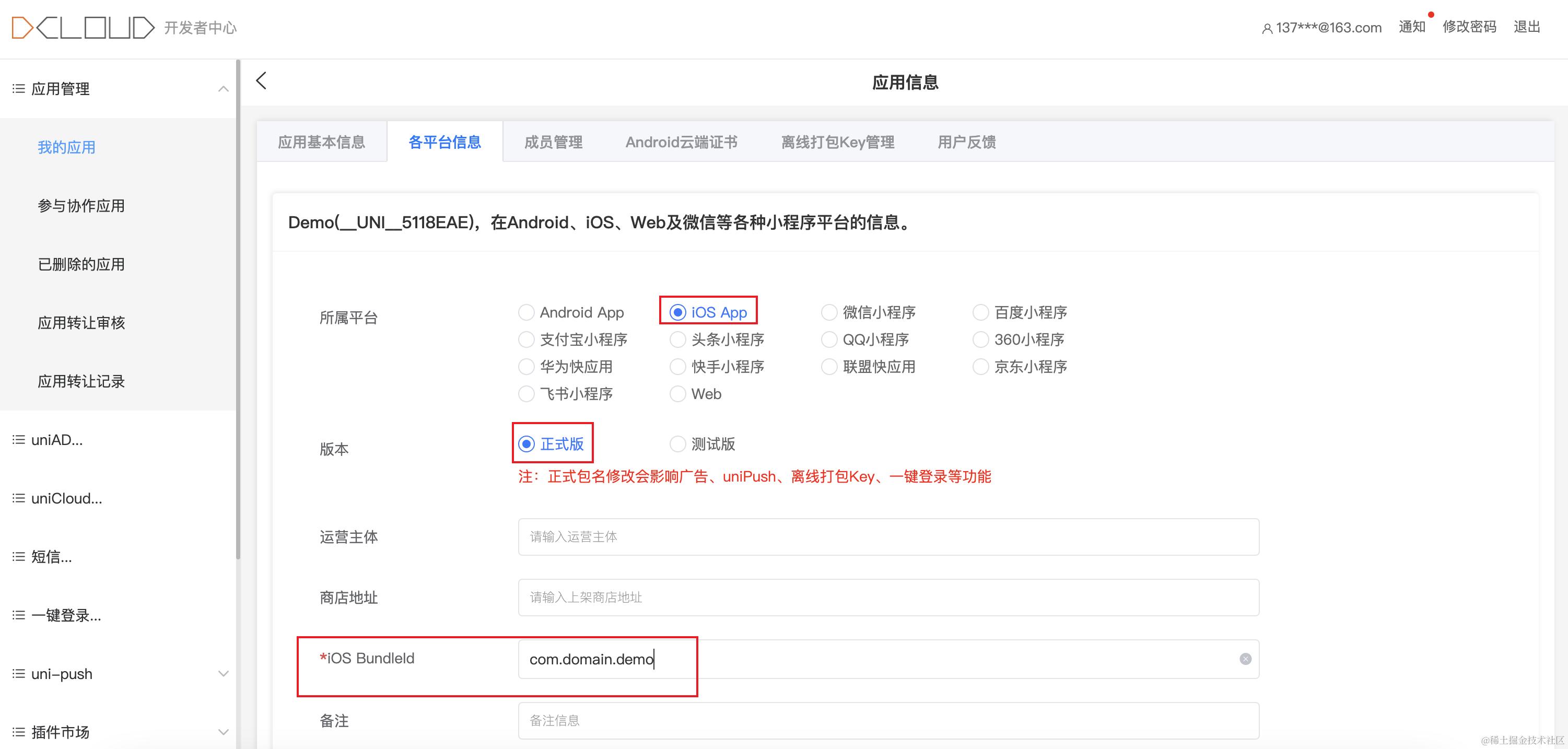Click 退出 to log out

[1527, 27]
